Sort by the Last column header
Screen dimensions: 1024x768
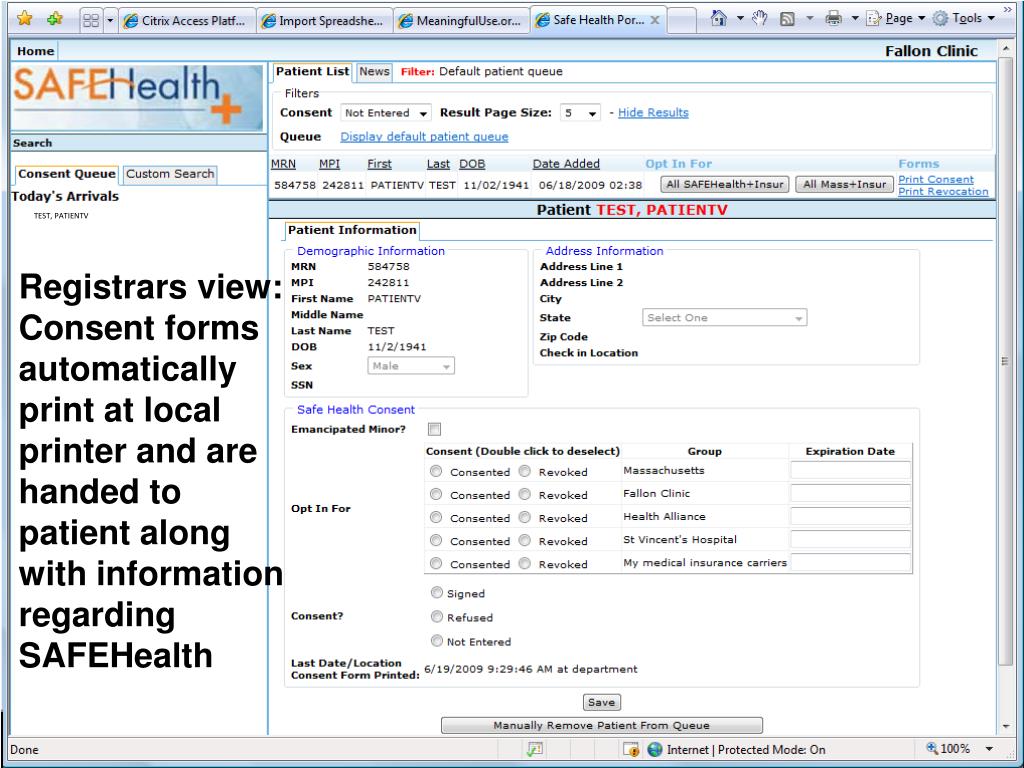pyautogui.click(x=438, y=164)
